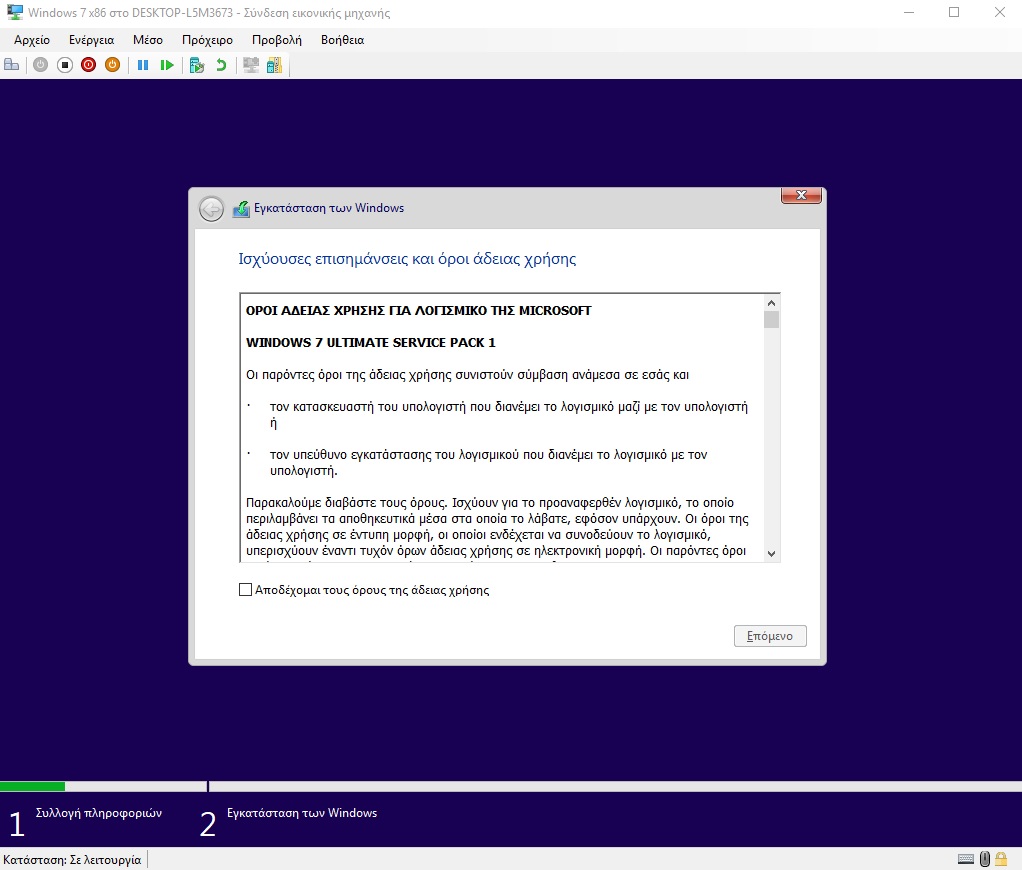This screenshot has height=870, width=1022.
Task: Open the Προβολή menu
Action: 277,40
